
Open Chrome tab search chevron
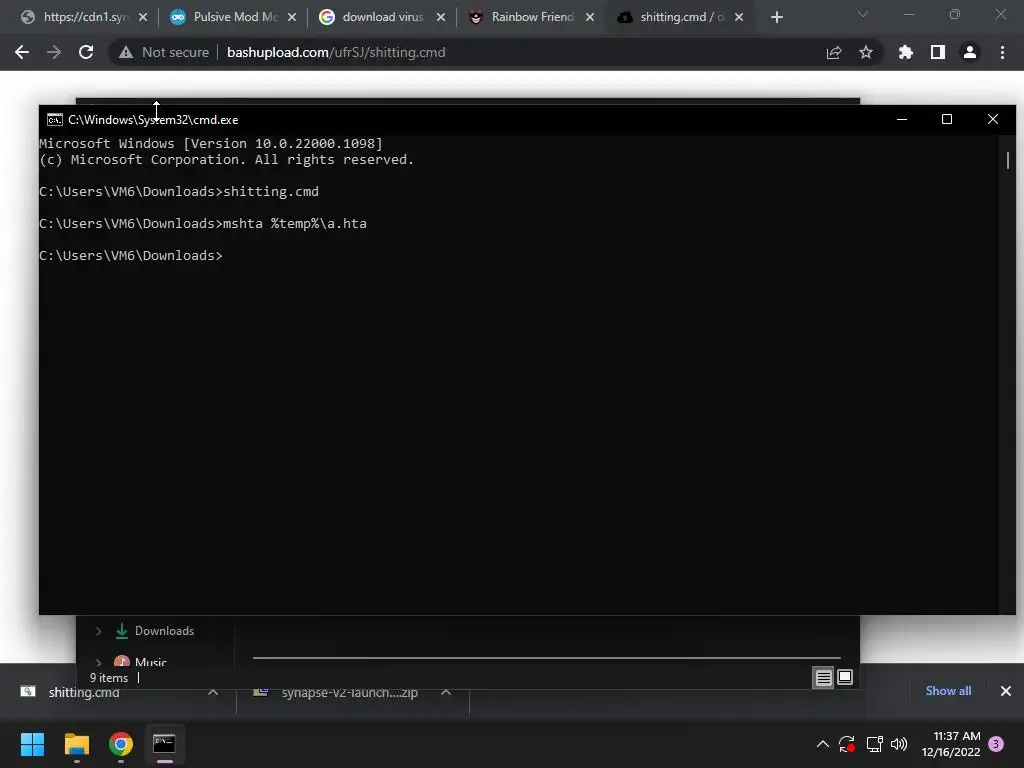[x=863, y=14]
